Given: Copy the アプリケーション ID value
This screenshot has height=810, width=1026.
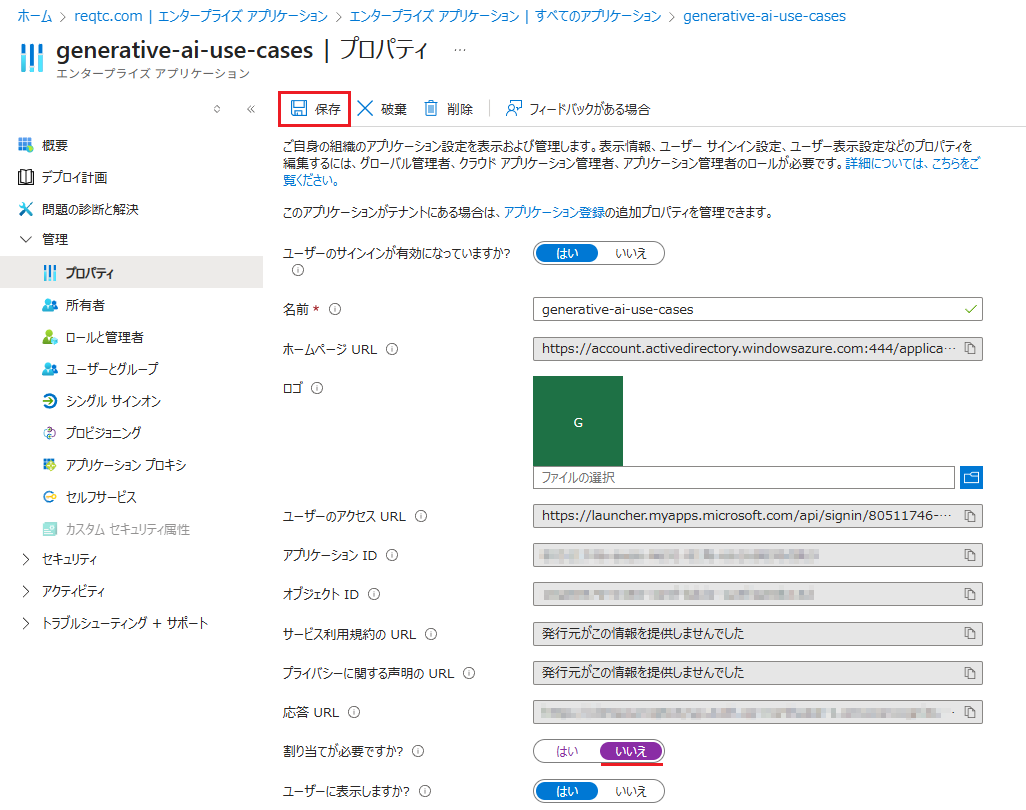Looking at the screenshot, I should pyautogui.click(x=971, y=555).
